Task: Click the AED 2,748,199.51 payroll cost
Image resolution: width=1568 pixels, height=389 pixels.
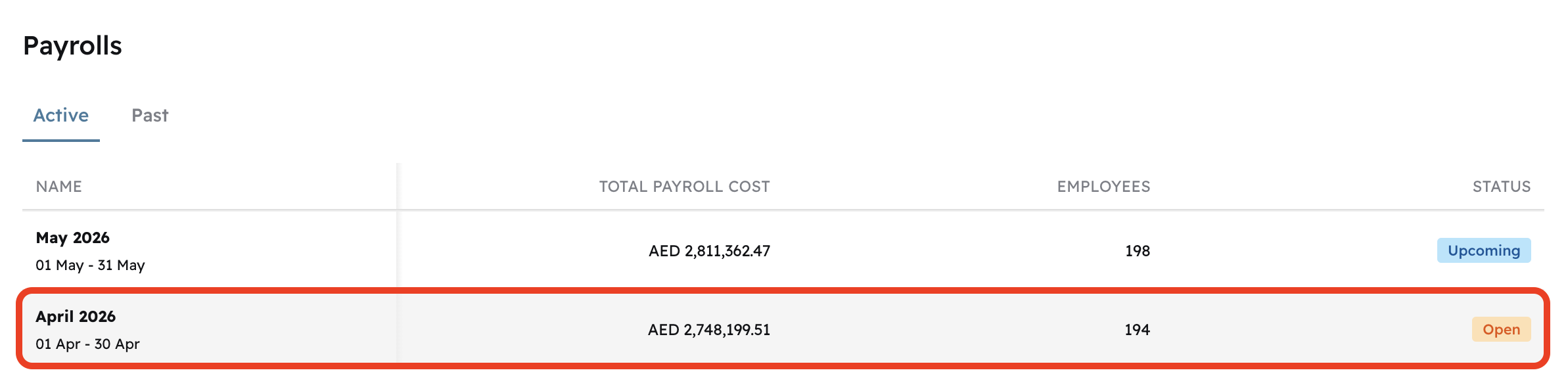Action: 708,330
